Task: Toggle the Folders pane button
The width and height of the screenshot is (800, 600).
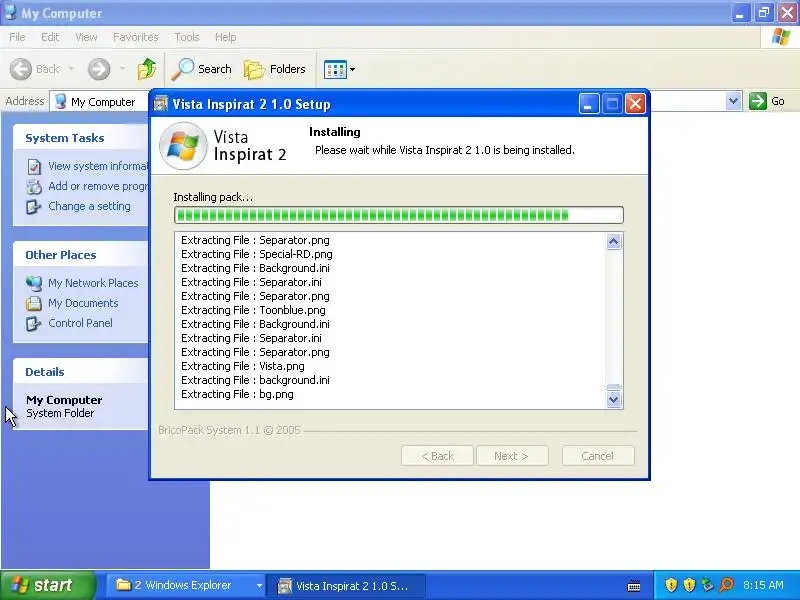Action: point(274,69)
